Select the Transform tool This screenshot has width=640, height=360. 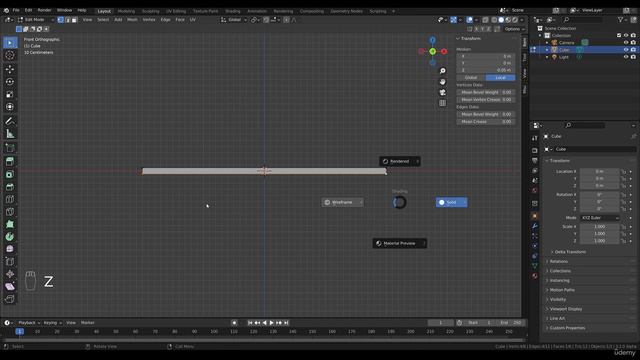[x=10, y=107]
